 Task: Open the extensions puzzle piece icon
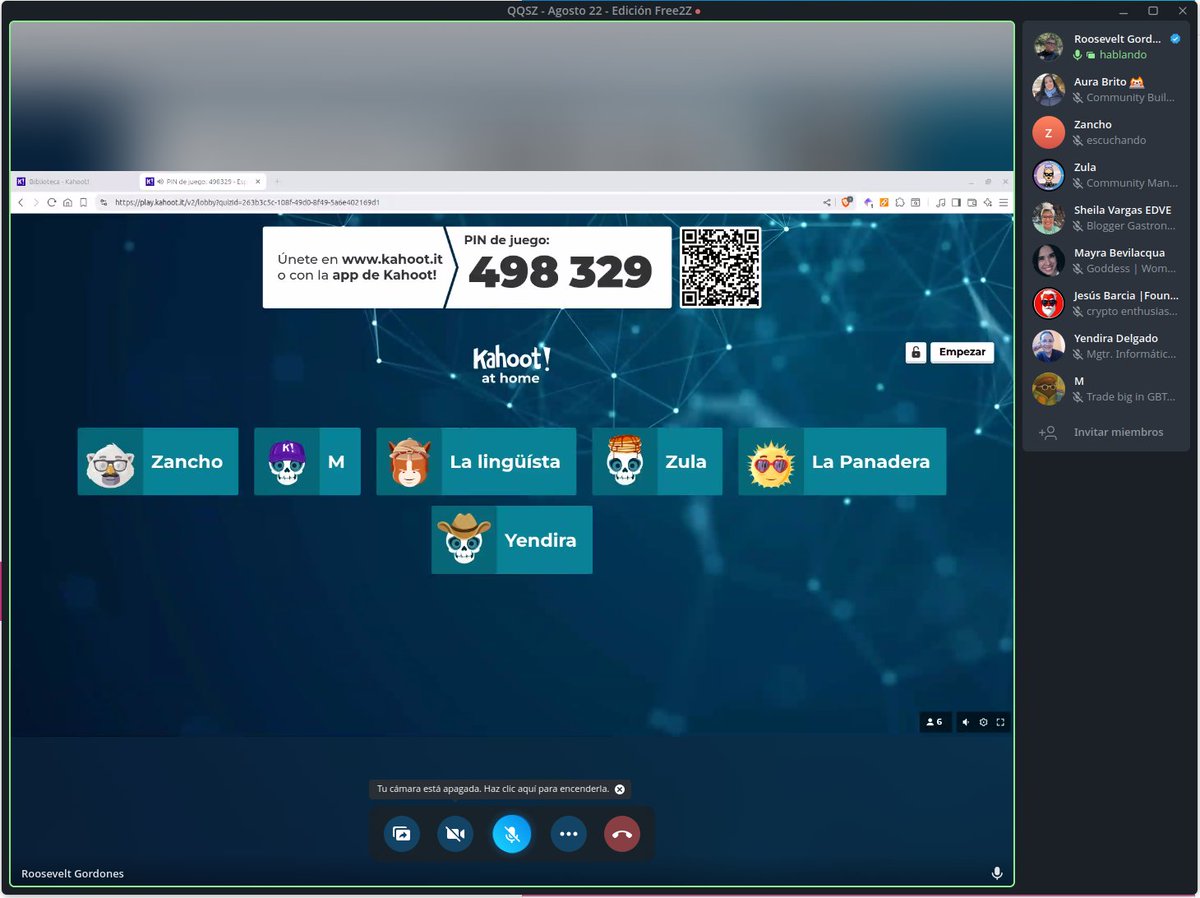point(900,202)
